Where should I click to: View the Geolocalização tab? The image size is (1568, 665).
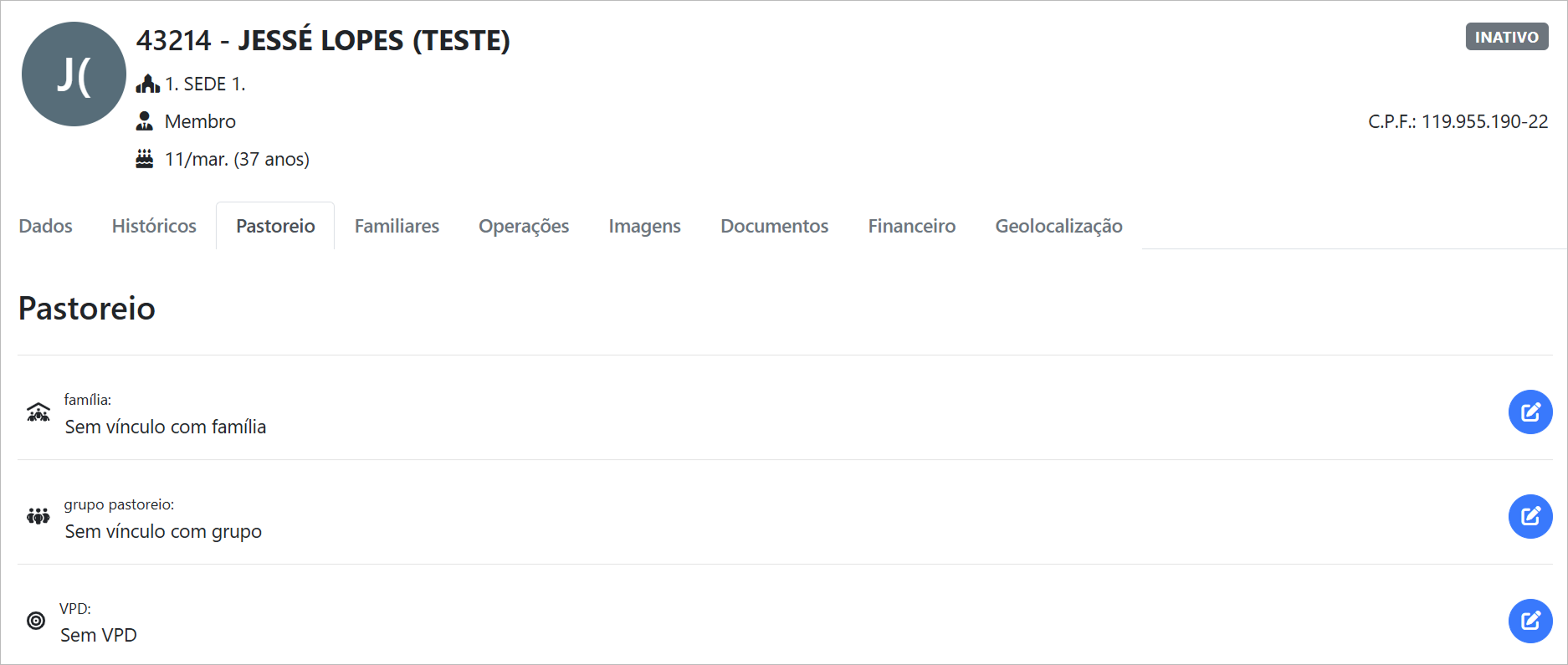tap(1058, 226)
